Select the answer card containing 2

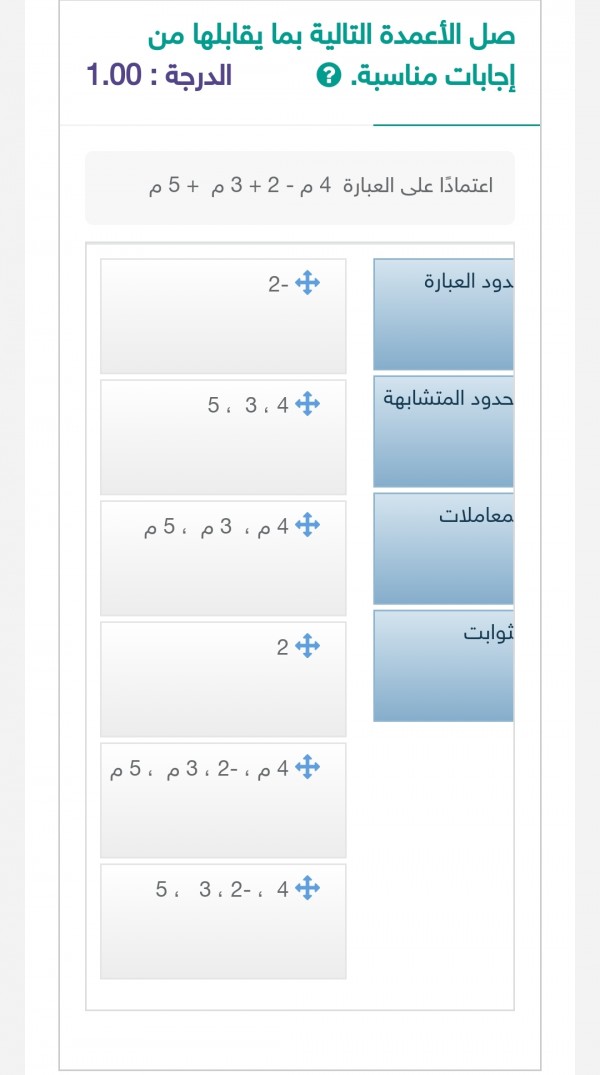tap(222, 678)
